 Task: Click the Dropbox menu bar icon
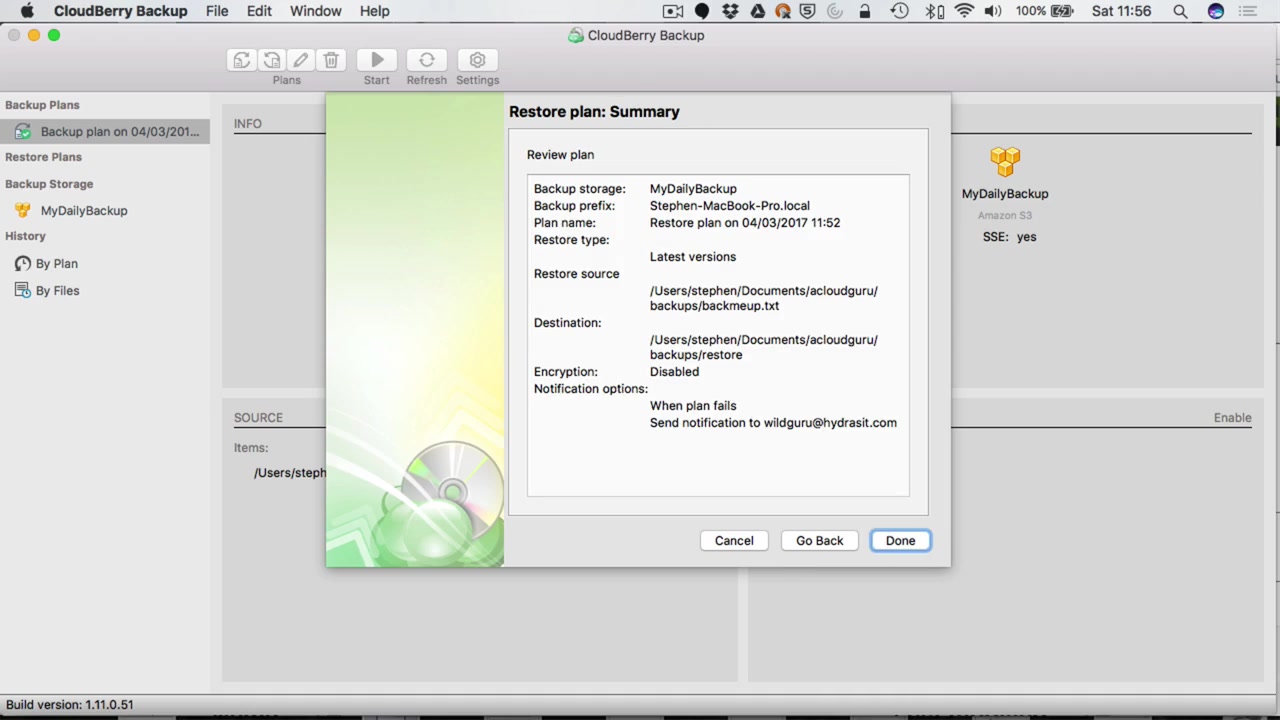(730, 11)
